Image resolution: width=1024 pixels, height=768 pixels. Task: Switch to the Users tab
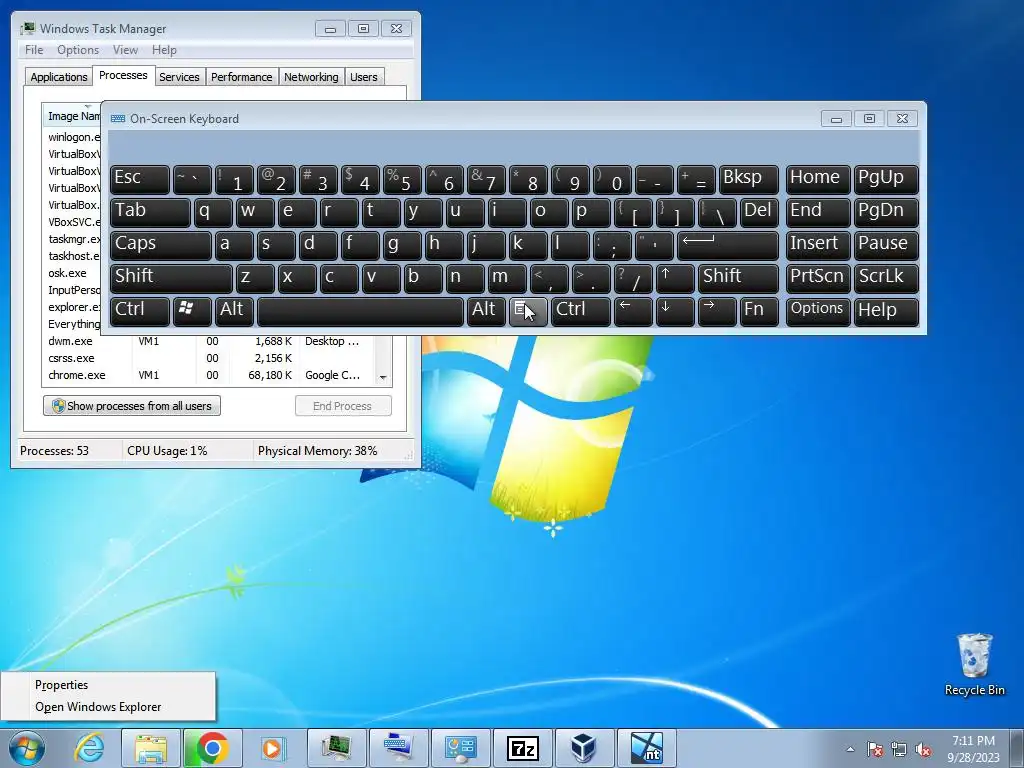(363, 77)
